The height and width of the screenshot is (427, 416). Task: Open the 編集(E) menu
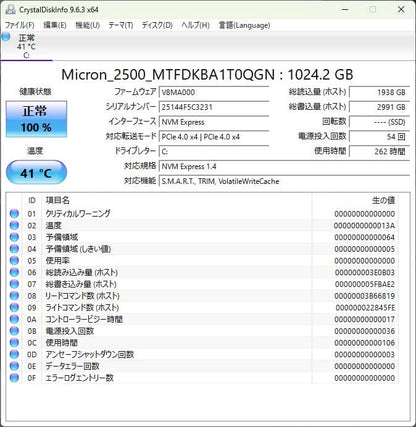pyautogui.click(x=55, y=25)
